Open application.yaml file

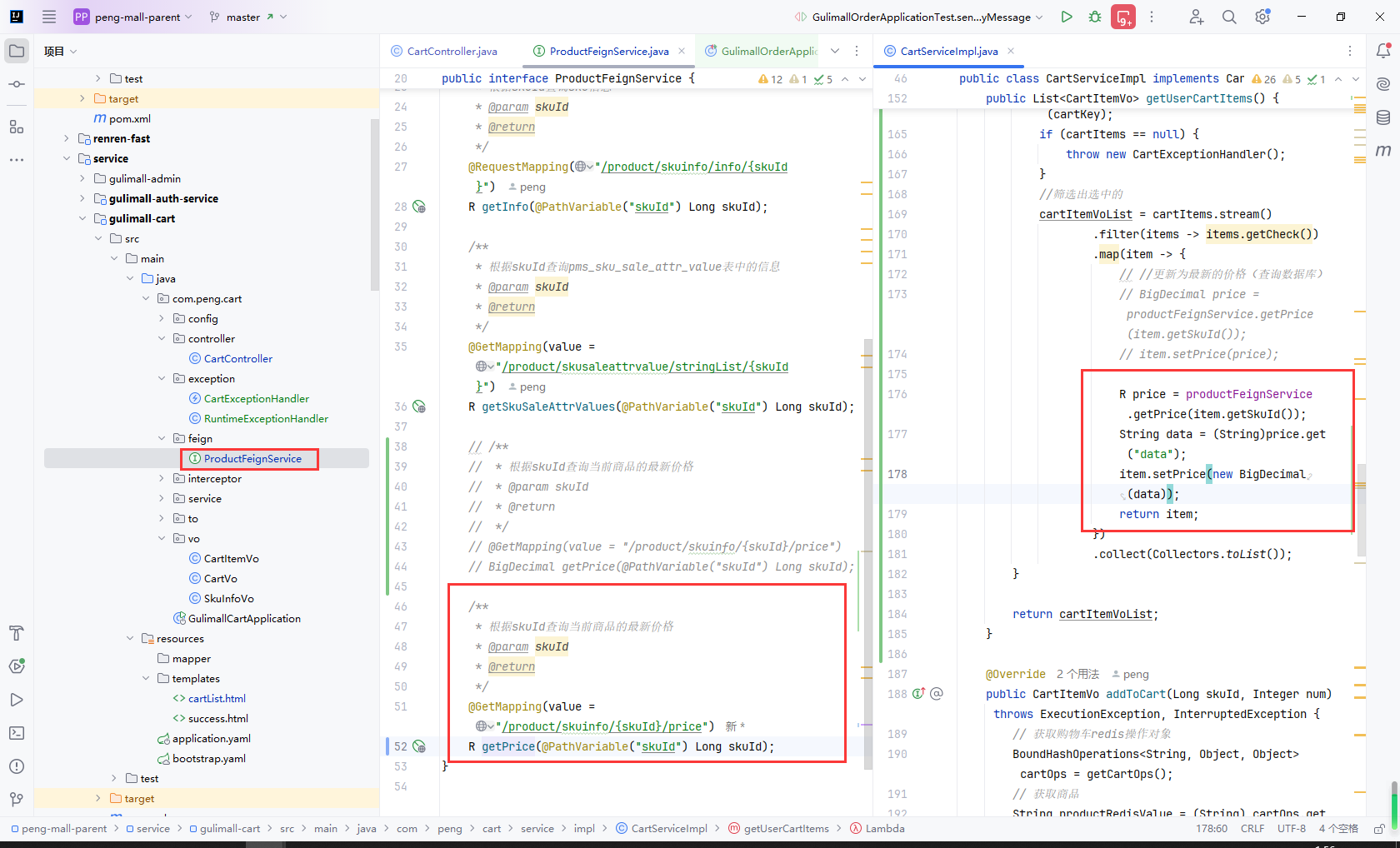click(211, 739)
